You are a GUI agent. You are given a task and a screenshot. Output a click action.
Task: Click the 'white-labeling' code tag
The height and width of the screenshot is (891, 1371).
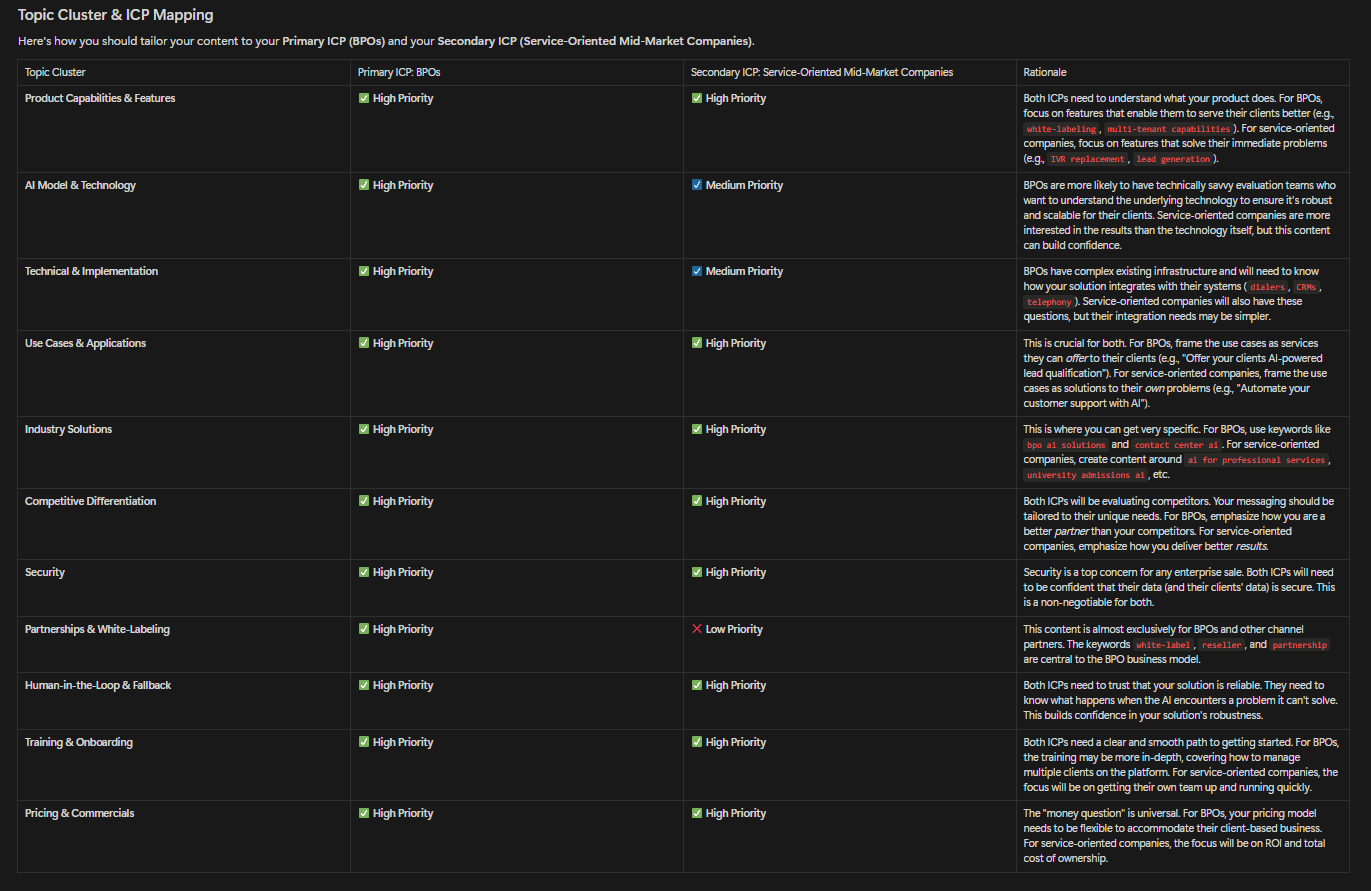tap(1061, 129)
